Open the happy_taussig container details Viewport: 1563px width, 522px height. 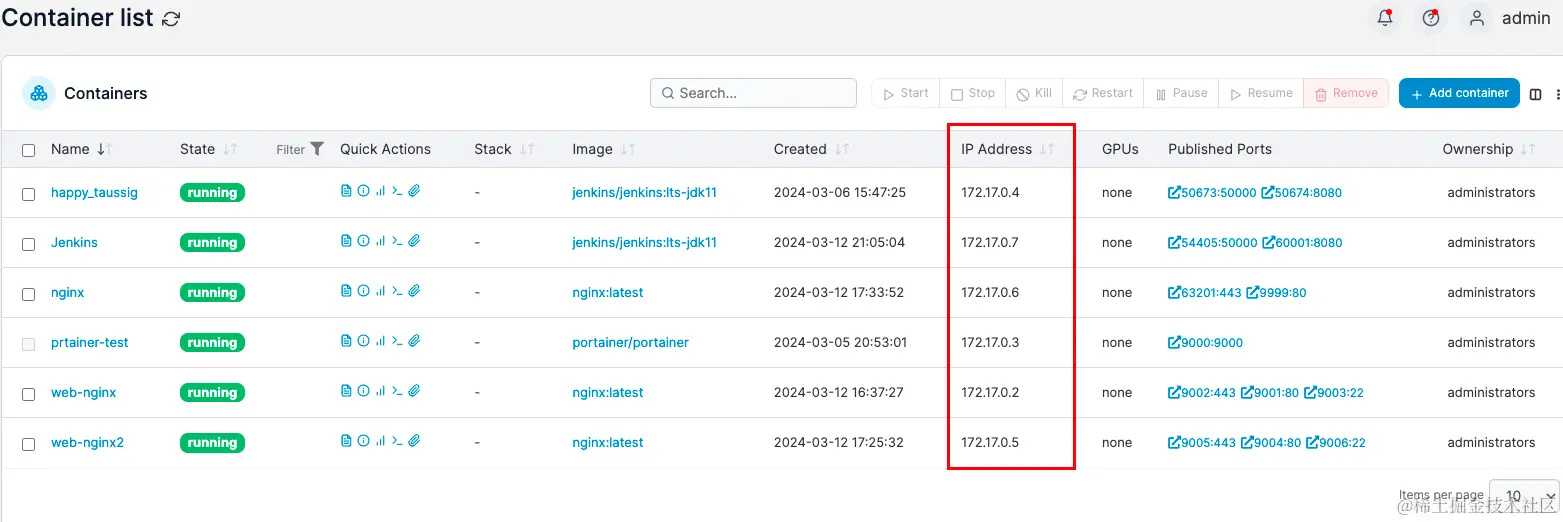(x=94, y=192)
